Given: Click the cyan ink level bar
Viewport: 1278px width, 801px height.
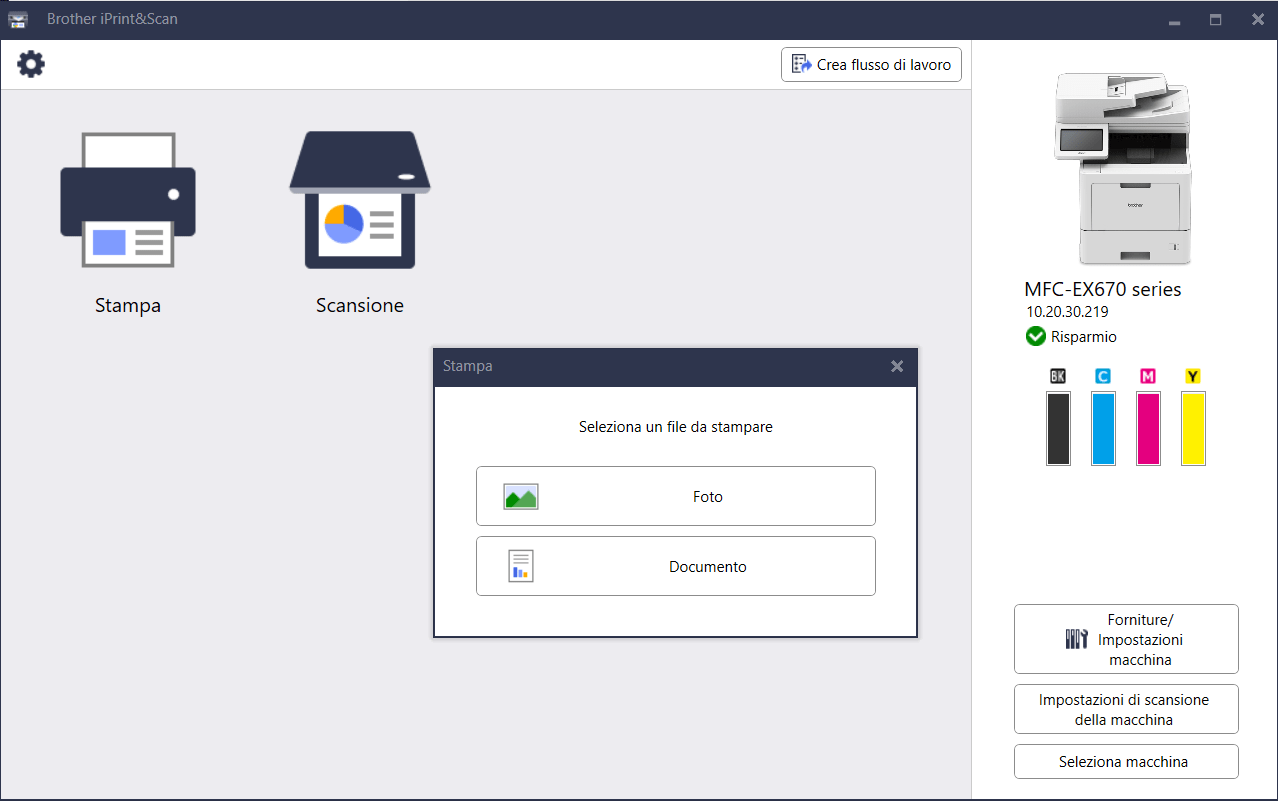Looking at the screenshot, I should 1103,428.
